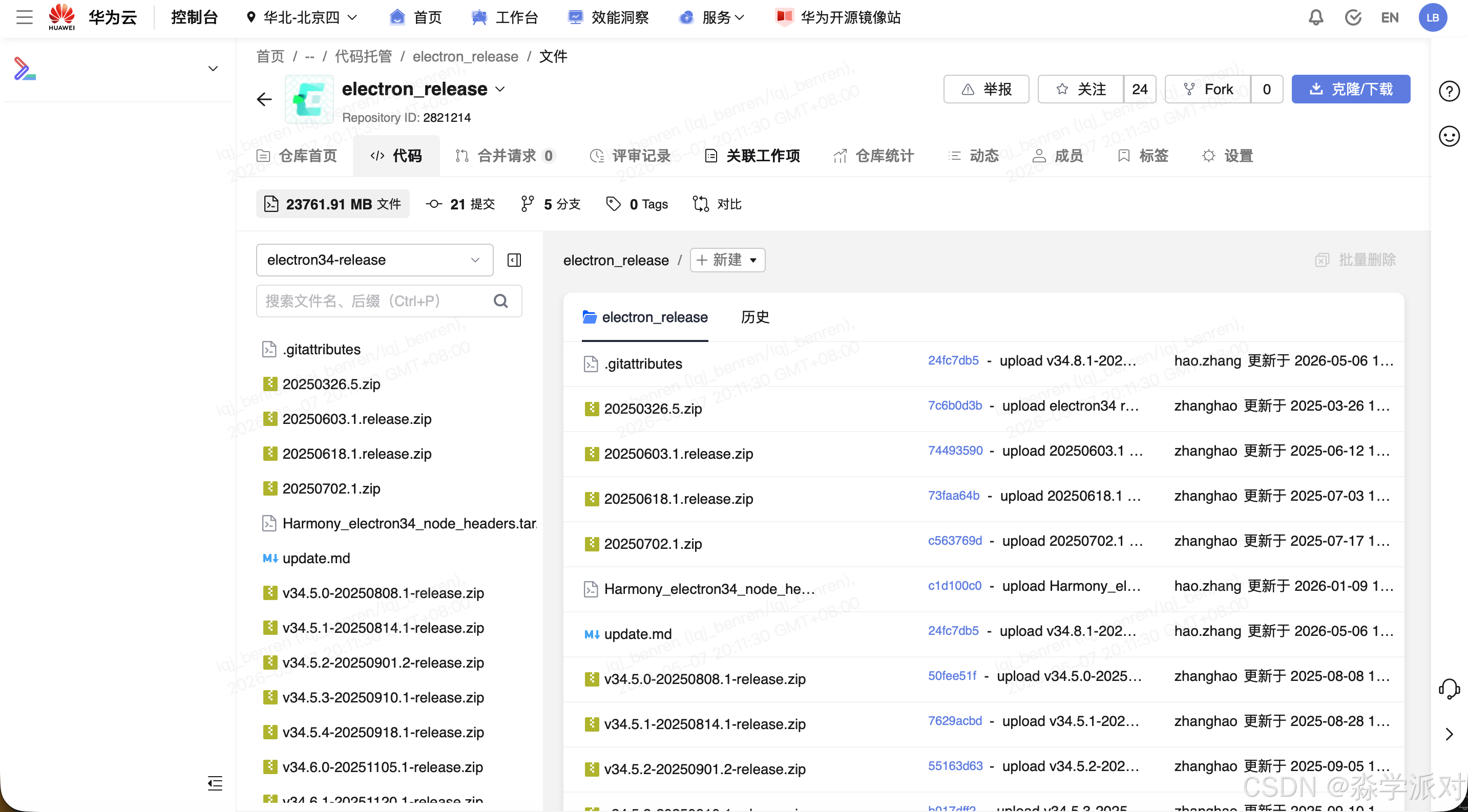View the 5 分支 branches
This screenshot has width=1468, height=812.
tap(551, 204)
